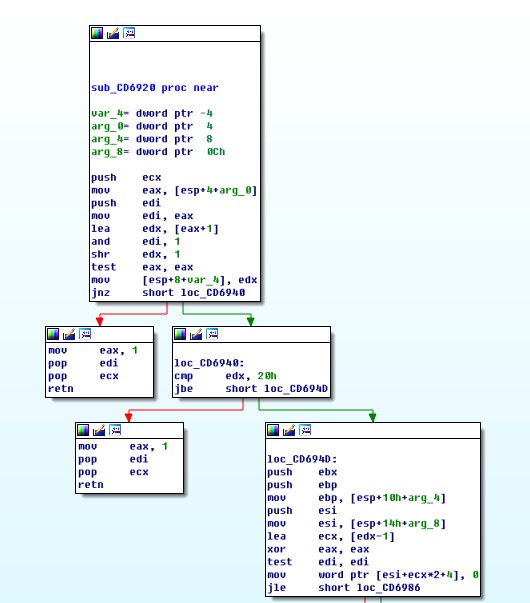Click 'mov esi, [esp+14h+arg_8]' instruction
This screenshot has width=530, height=603.
click(x=357, y=523)
